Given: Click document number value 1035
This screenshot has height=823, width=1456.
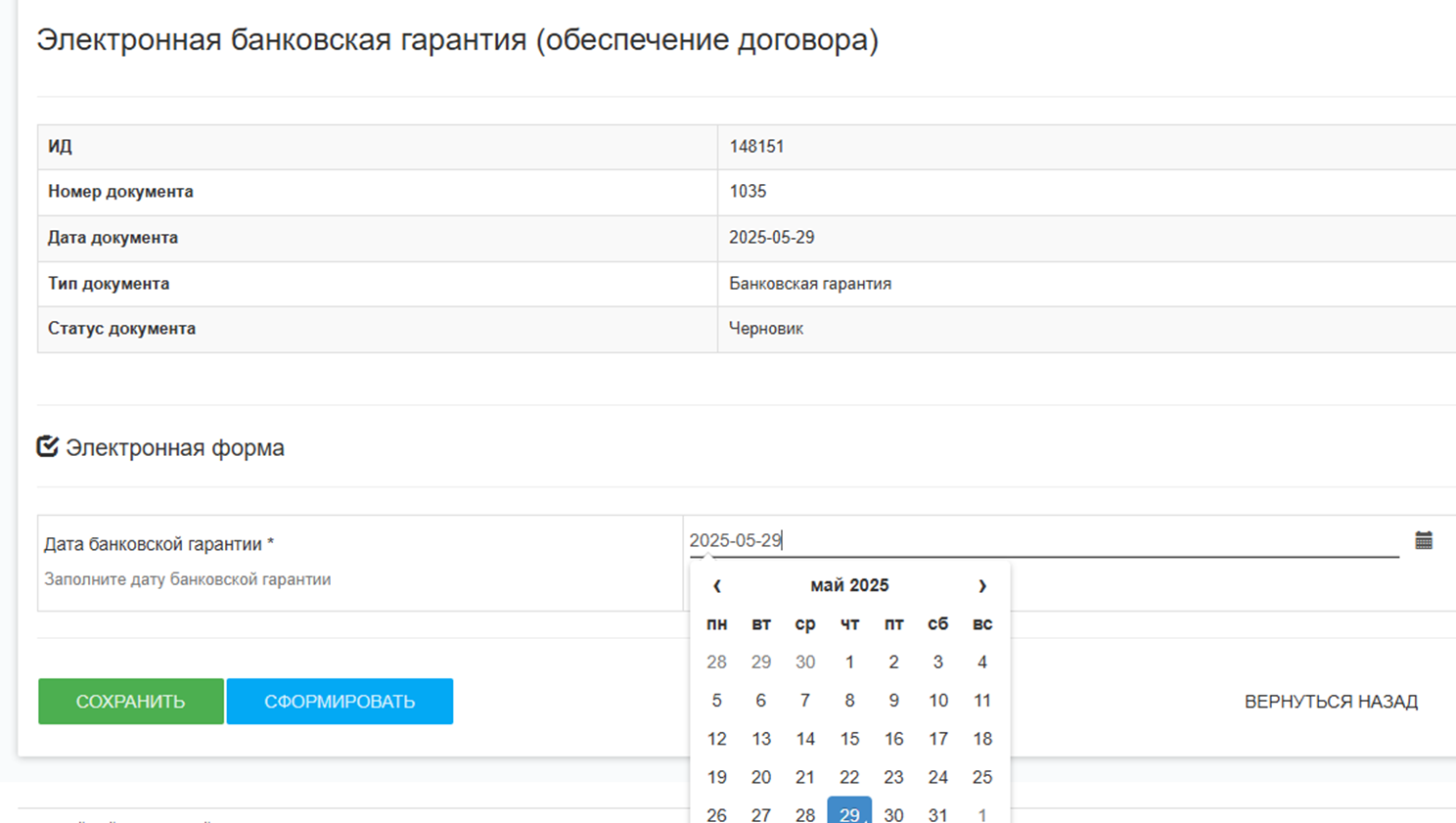Looking at the screenshot, I should coord(748,192).
